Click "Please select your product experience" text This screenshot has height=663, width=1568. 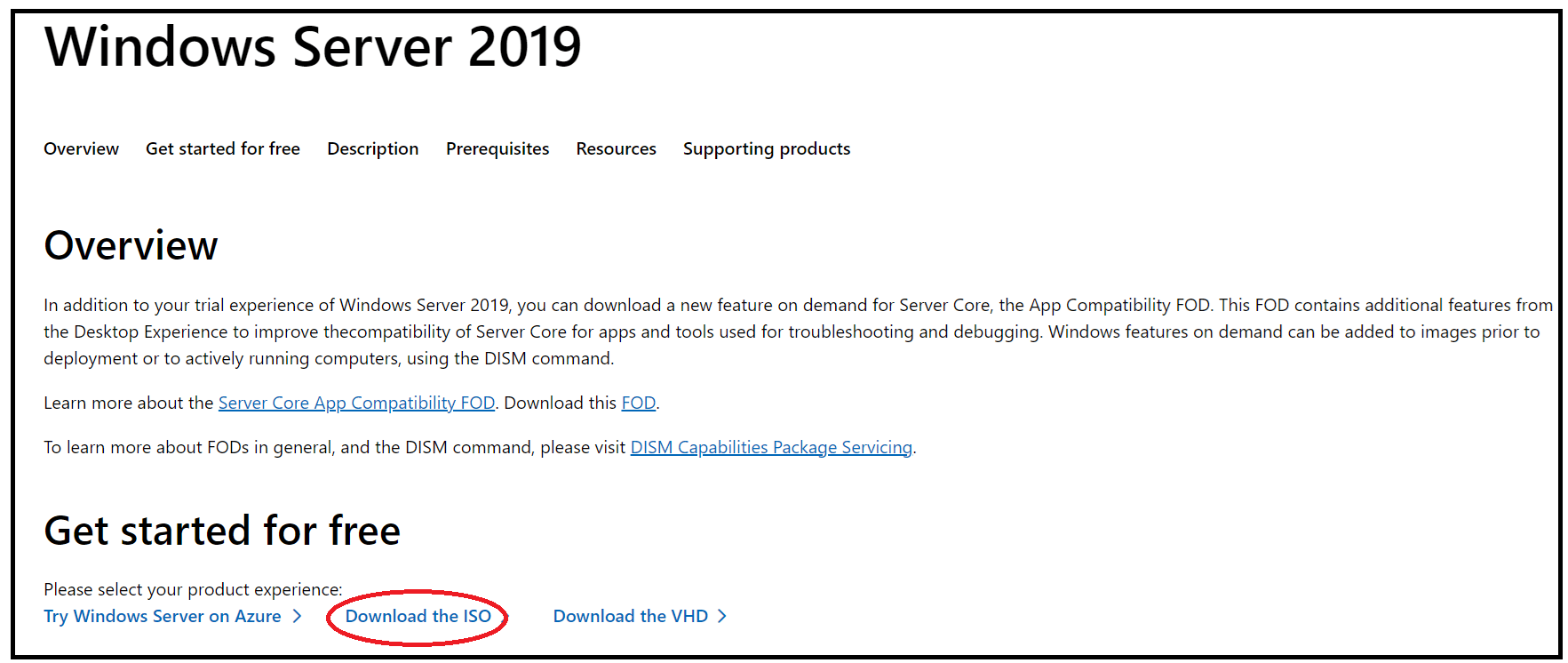pyautogui.click(x=193, y=589)
